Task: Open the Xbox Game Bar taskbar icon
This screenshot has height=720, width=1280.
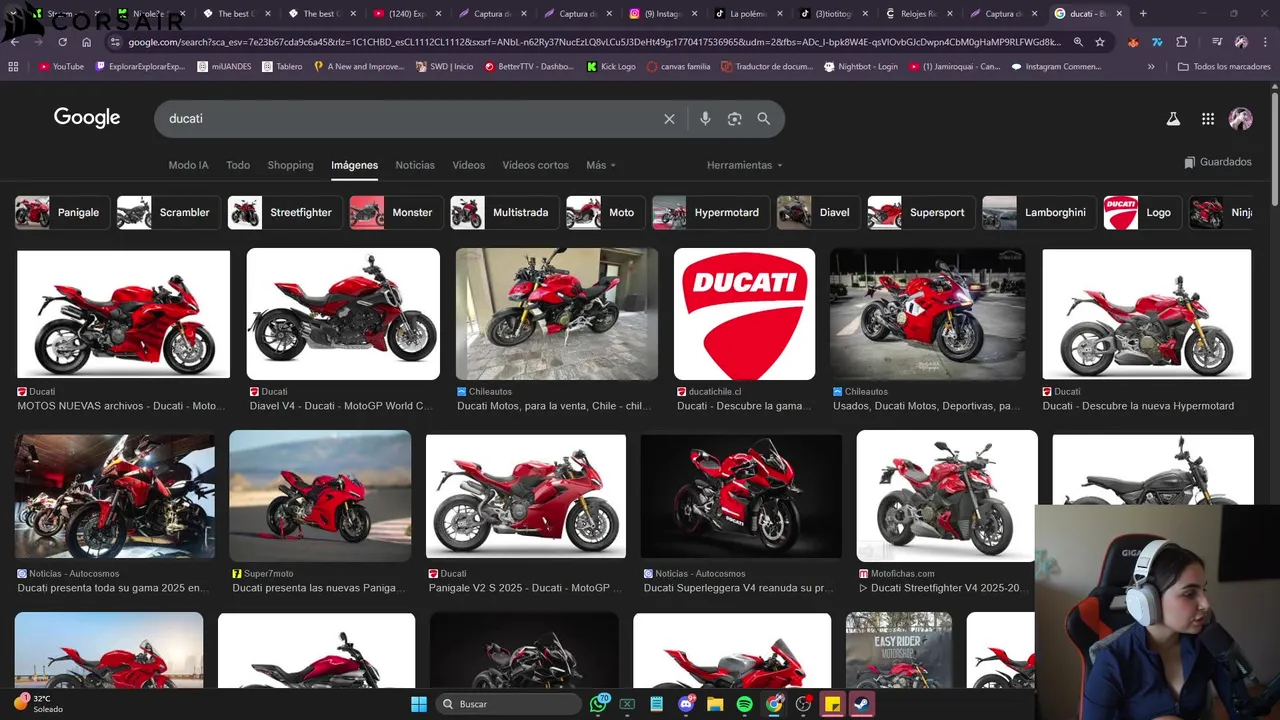Action: pyautogui.click(x=628, y=704)
